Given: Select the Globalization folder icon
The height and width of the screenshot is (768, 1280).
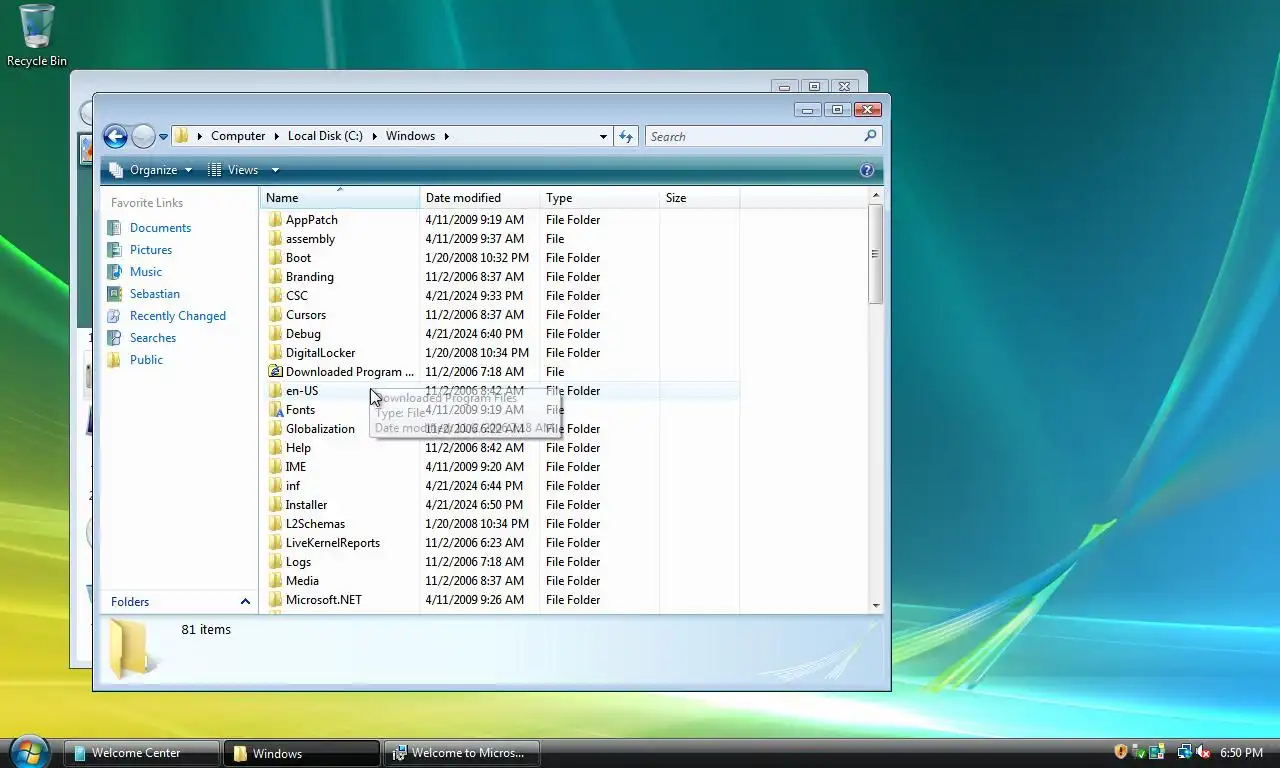Looking at the screenshot, I should [x=276, y=429].
